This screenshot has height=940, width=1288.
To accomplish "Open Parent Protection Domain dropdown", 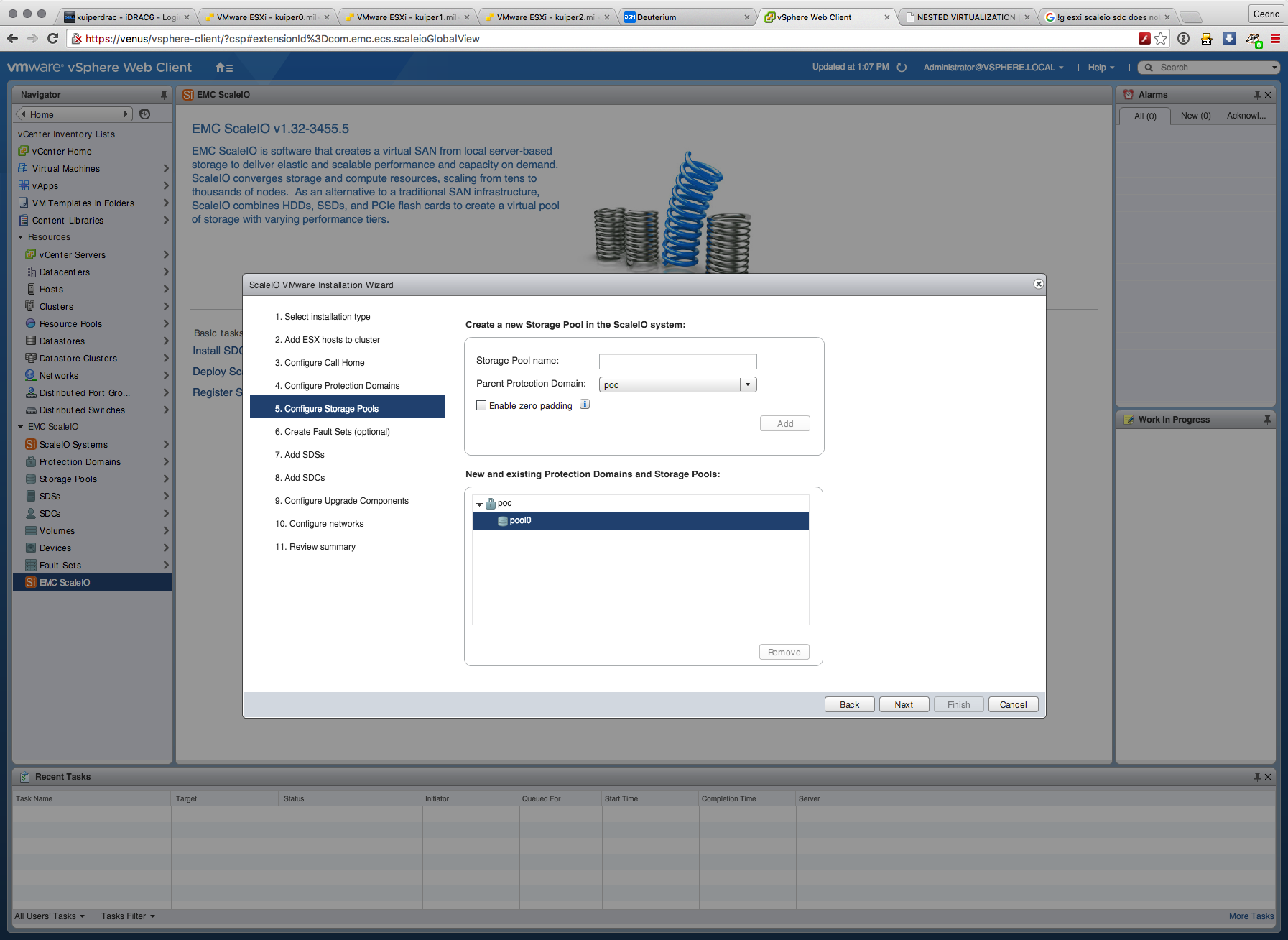I will tap(748, 385).
